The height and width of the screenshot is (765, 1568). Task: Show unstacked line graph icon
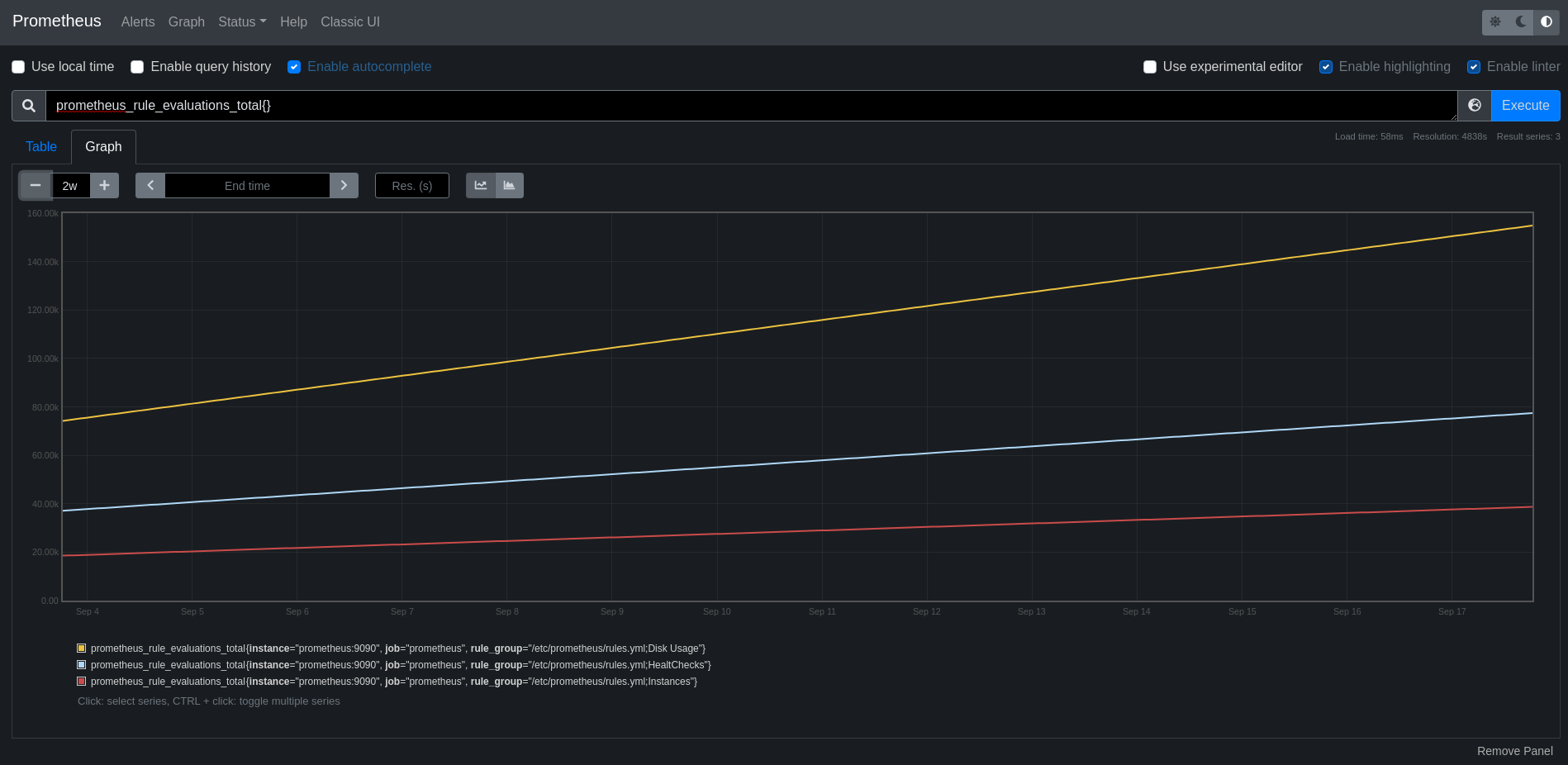[x=481, y=186]
